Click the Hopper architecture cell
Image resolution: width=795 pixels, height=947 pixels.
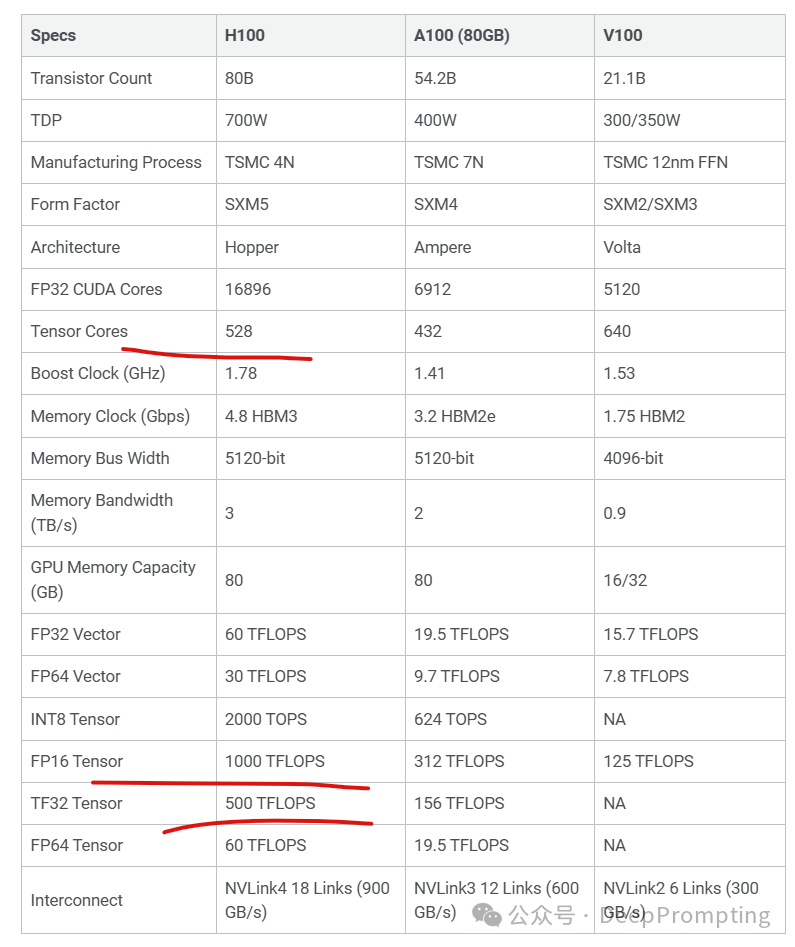pyautogui.click(x=252, y=247)
